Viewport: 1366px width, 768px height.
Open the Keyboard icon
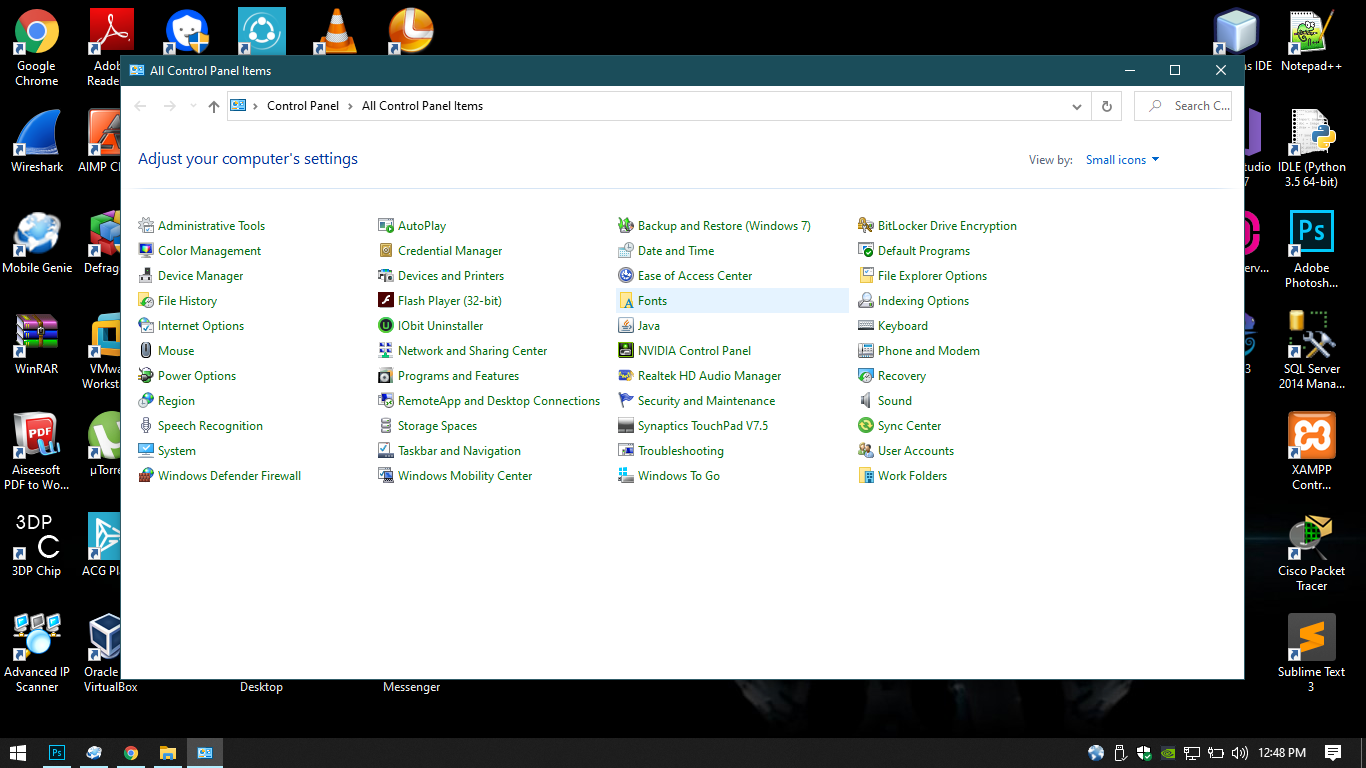(866, 326)
